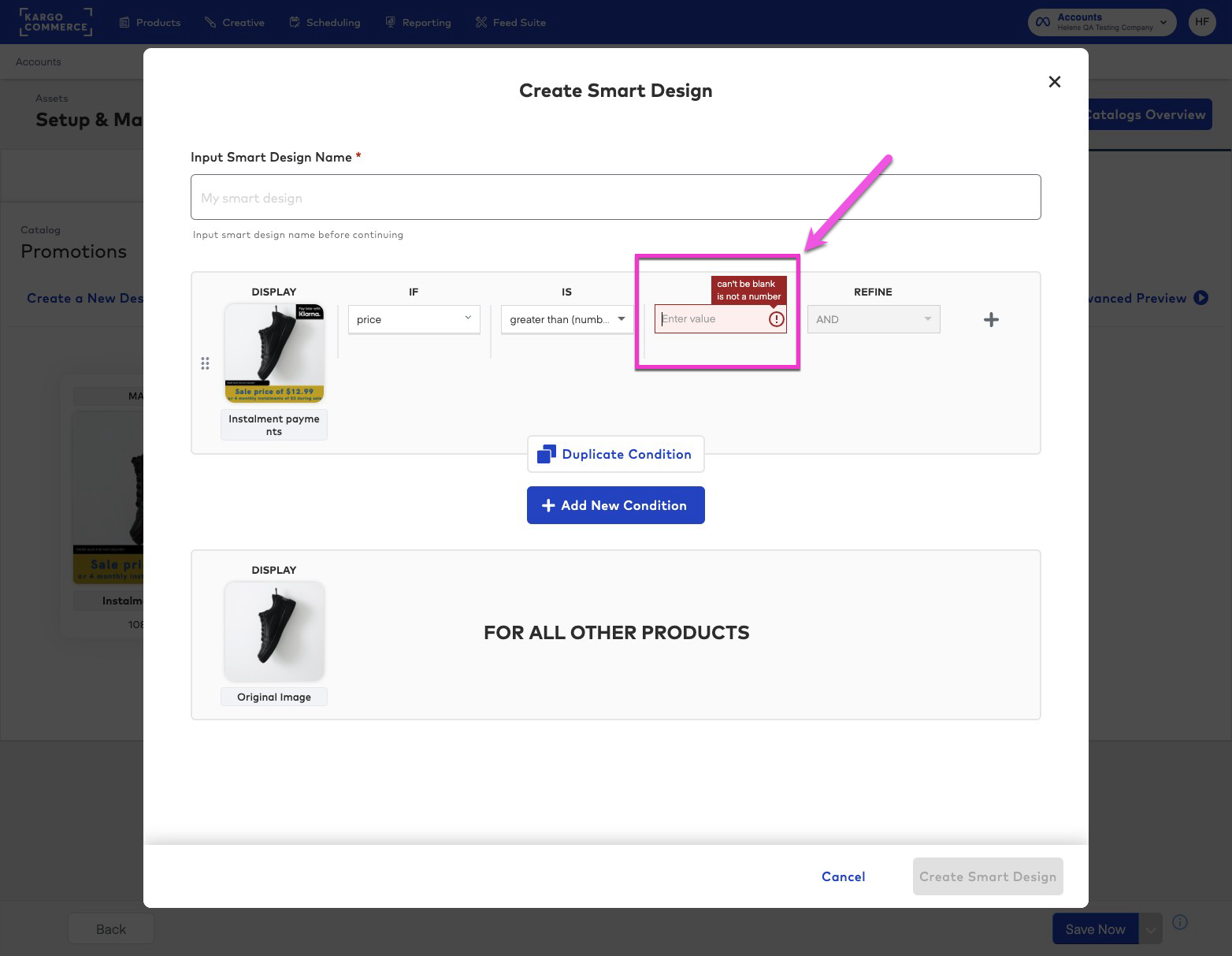The width and height of the screenshot is (1232, 956).
Task: Click the Feed Suite tools icon
Action: click(481, 22)
